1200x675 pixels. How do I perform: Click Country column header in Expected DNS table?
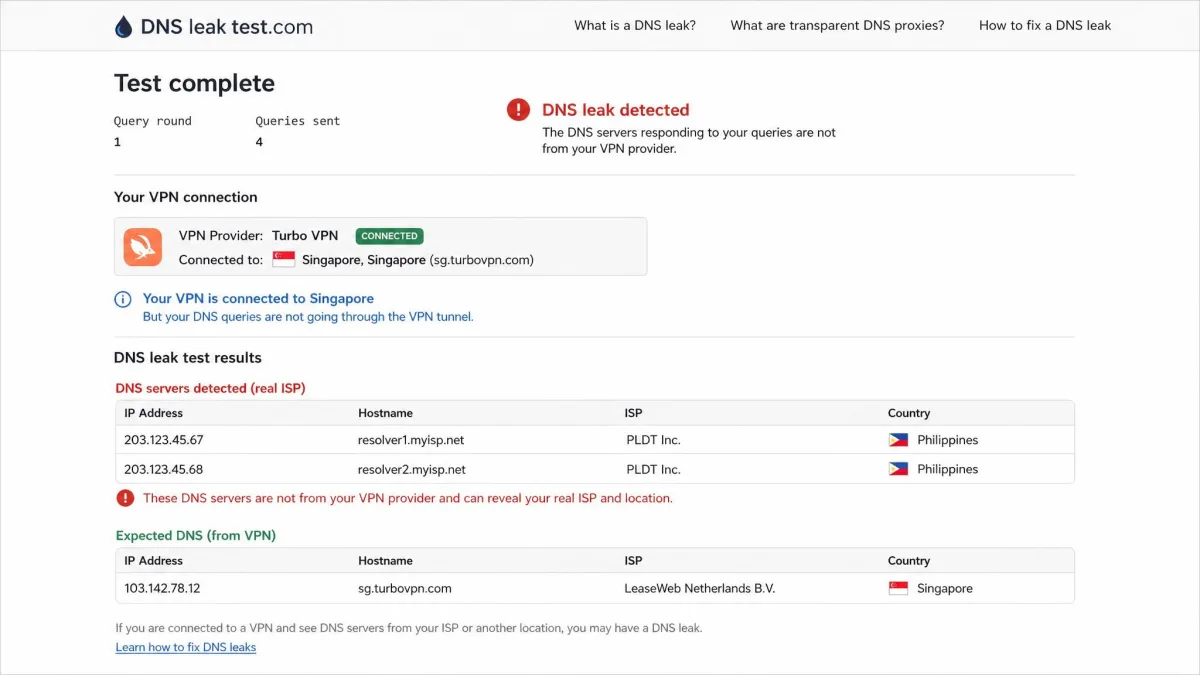909,561
